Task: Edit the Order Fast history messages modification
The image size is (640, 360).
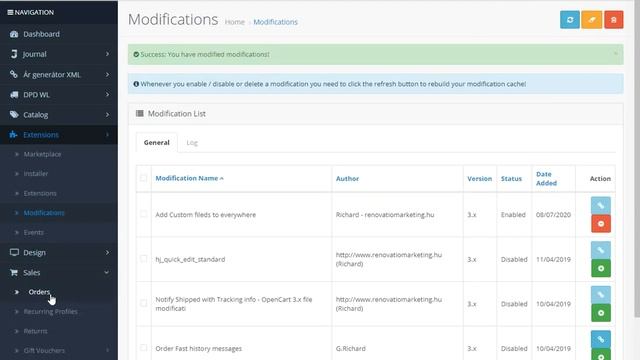Action: point(601,339)
